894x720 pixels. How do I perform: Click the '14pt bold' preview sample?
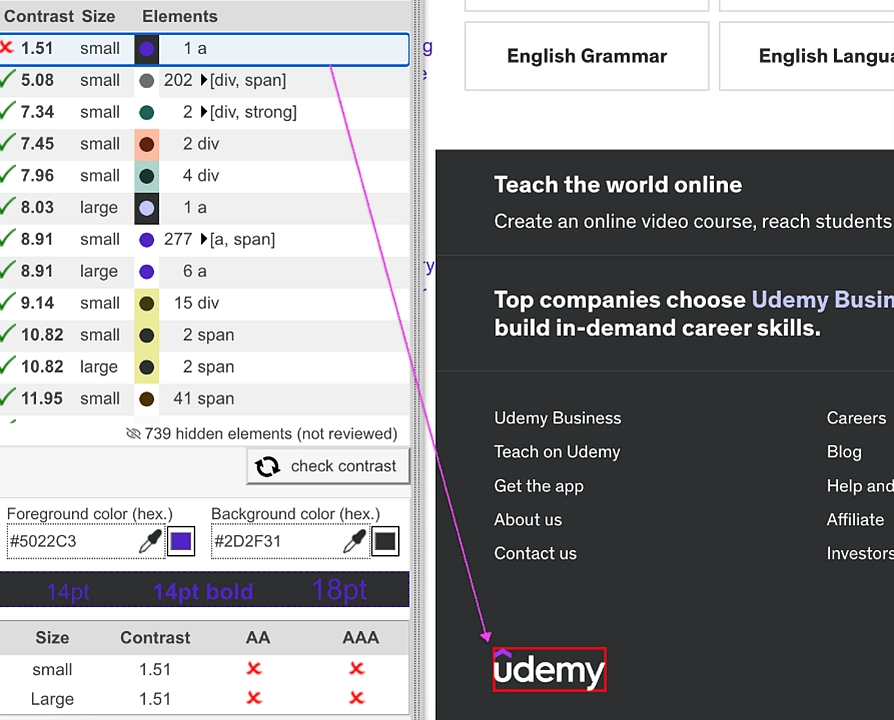coord(203,592)
